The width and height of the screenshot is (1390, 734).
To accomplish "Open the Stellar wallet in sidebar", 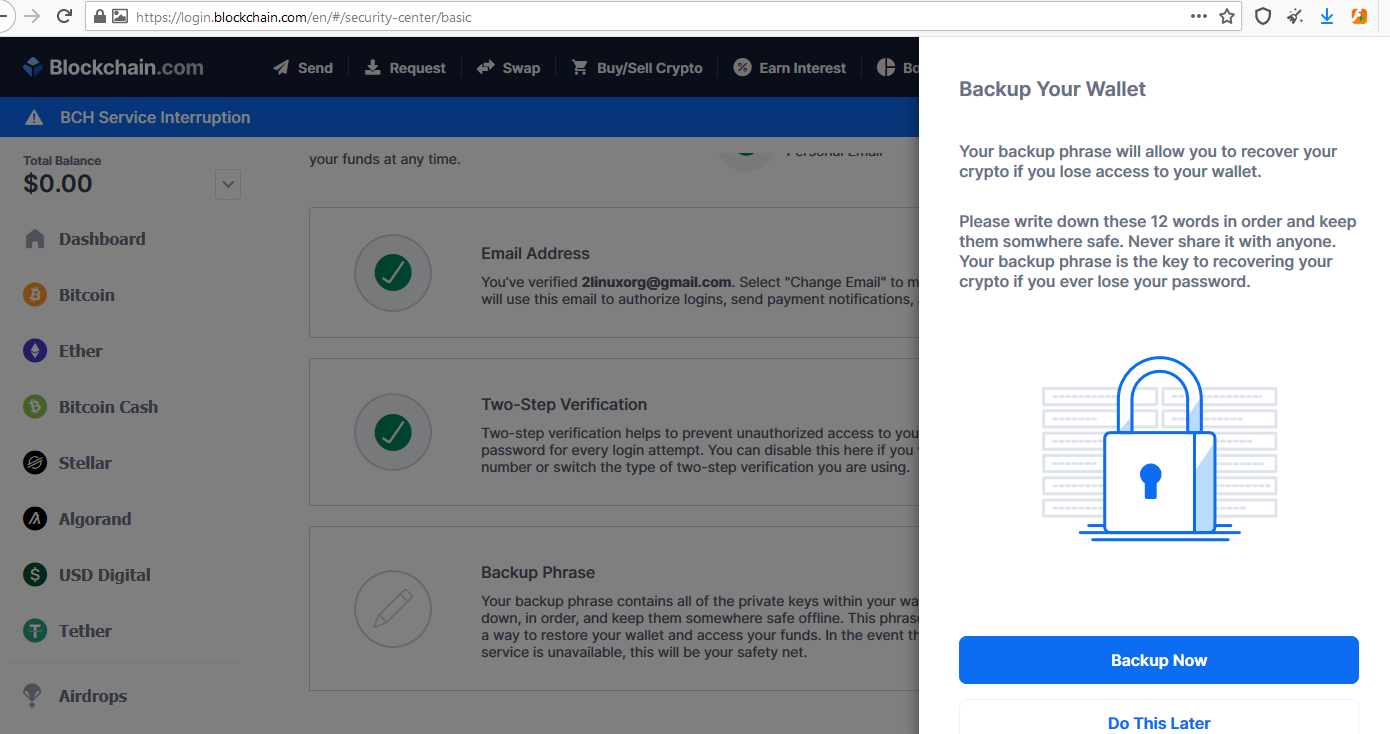I will click(x=85, y=463).
